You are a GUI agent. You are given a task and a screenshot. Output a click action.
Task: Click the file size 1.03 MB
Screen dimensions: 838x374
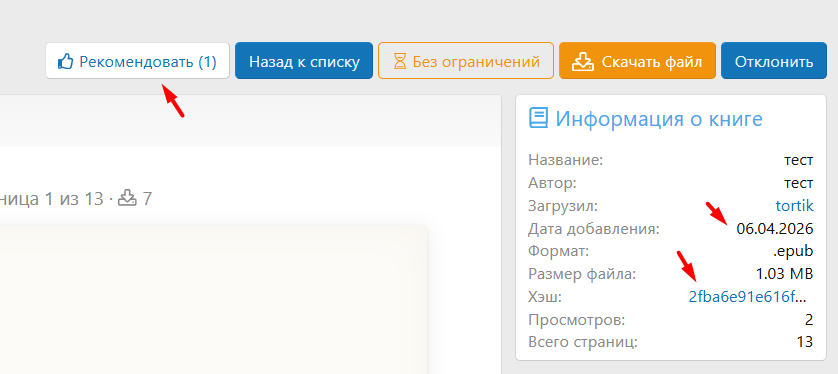click(785, 274)
